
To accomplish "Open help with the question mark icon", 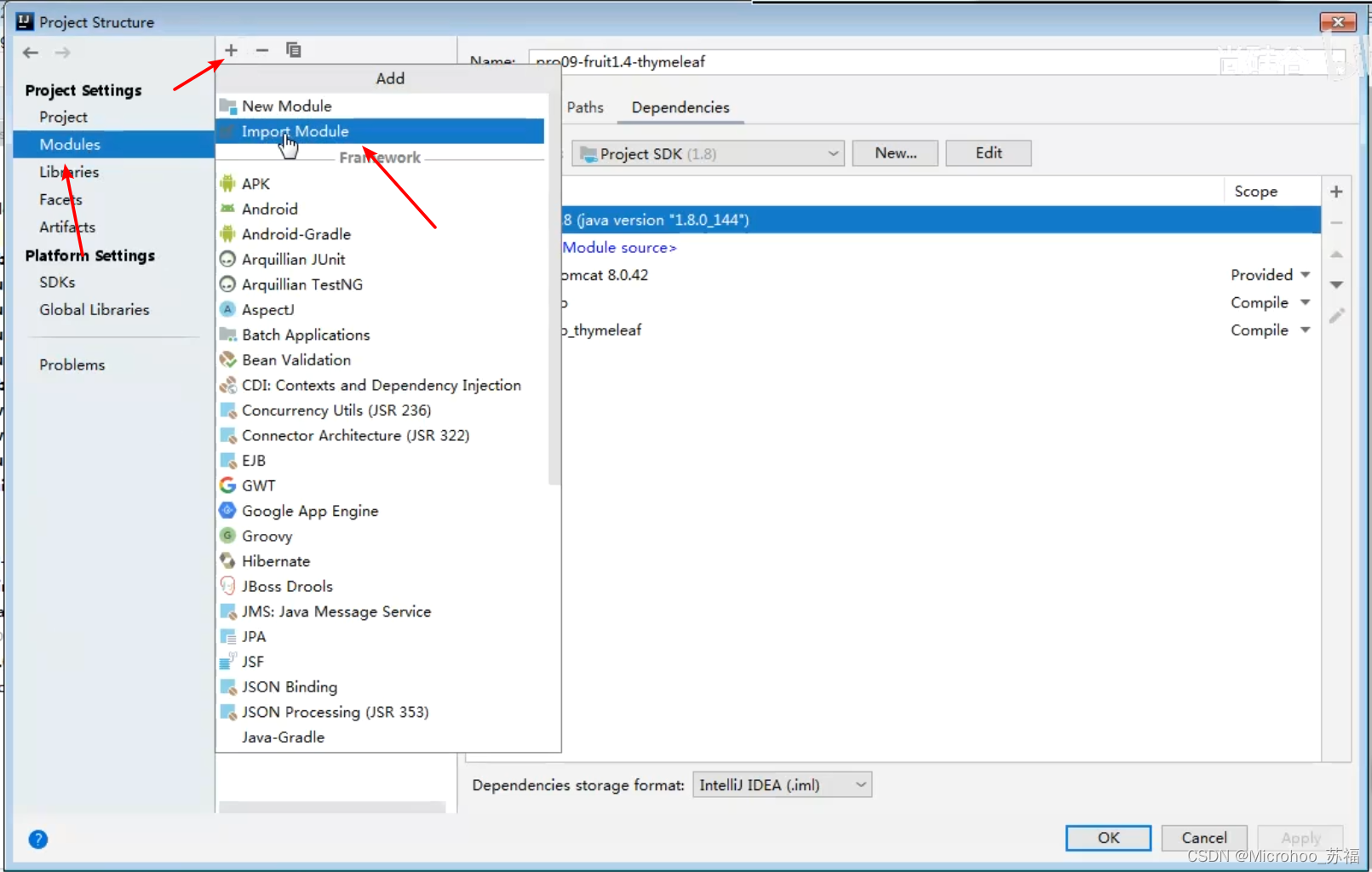I will (x=38, y=840).
